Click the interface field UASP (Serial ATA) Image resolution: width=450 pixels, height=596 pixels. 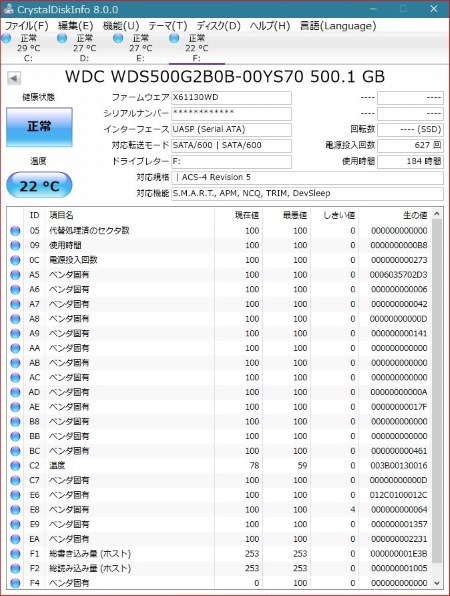(231, 130)
